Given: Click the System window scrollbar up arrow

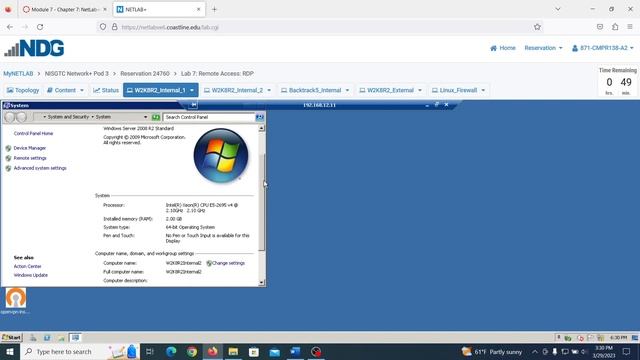Looking at the screenshot, I should 261,128.
